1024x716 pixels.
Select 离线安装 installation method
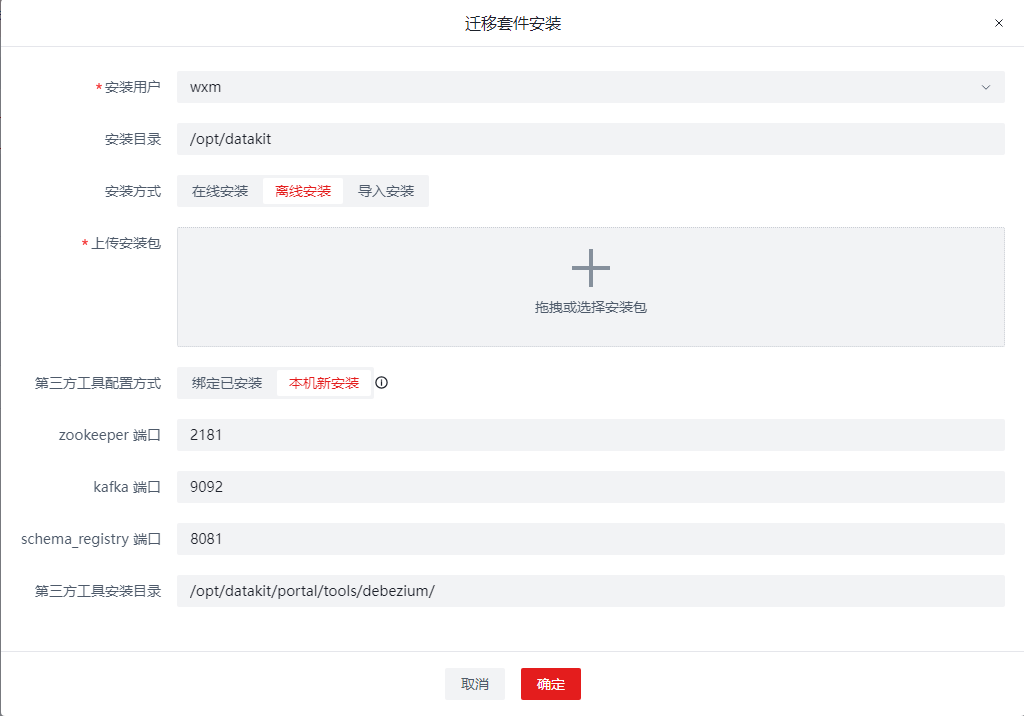point(303,190)
